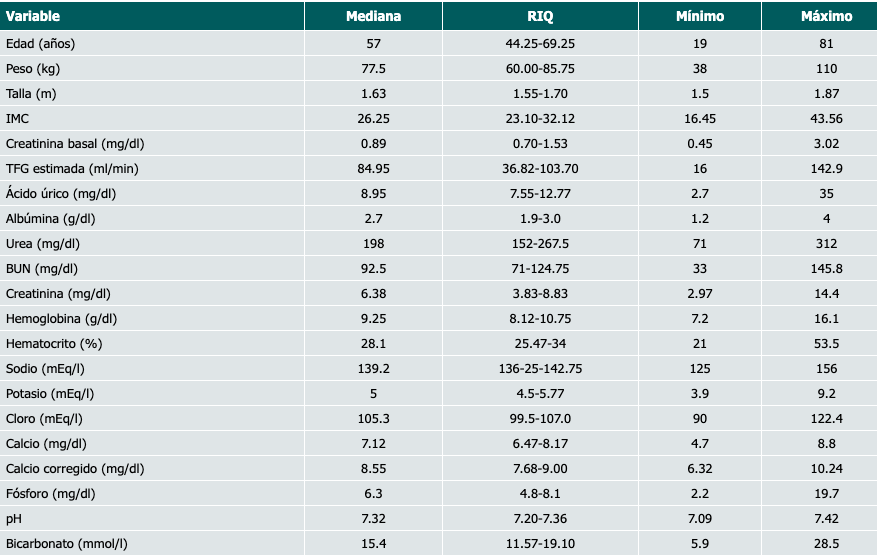Image resolution: width=877 pixels, height=555 pixels.
Task: Click the Sodio maximum value 156
Action: pyautogui.click(x=826, y=368)
